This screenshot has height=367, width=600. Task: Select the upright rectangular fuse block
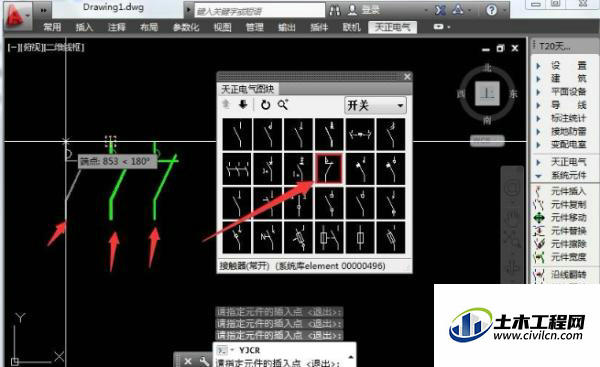360,238
